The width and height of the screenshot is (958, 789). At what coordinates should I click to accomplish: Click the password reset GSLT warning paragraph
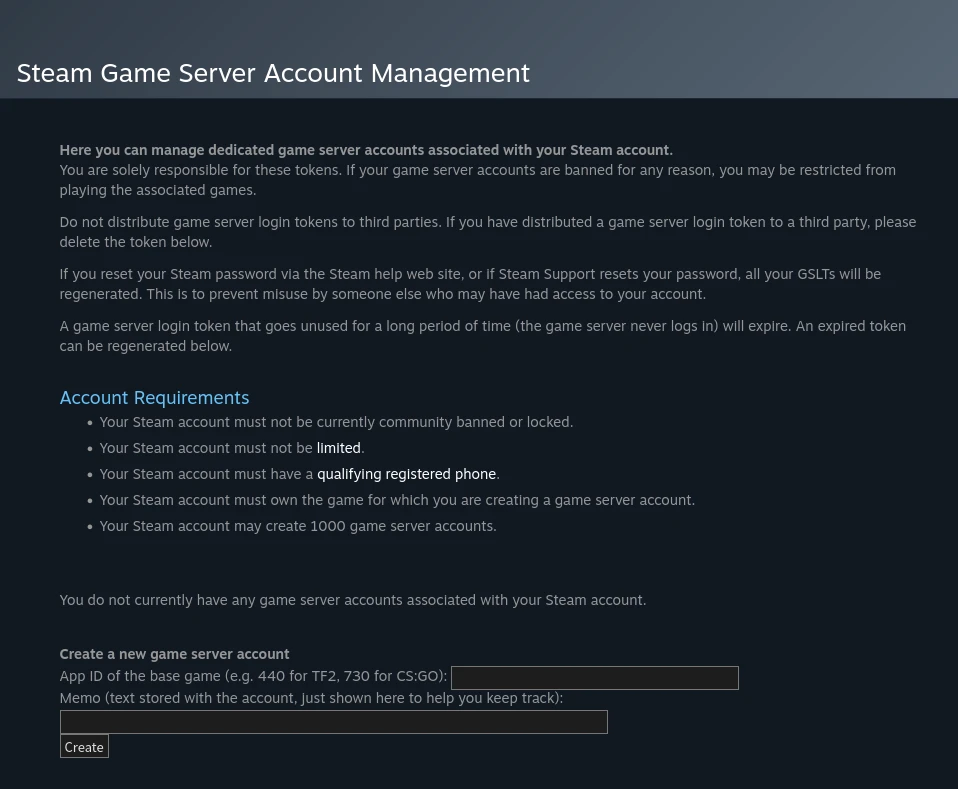pos(470,284)
